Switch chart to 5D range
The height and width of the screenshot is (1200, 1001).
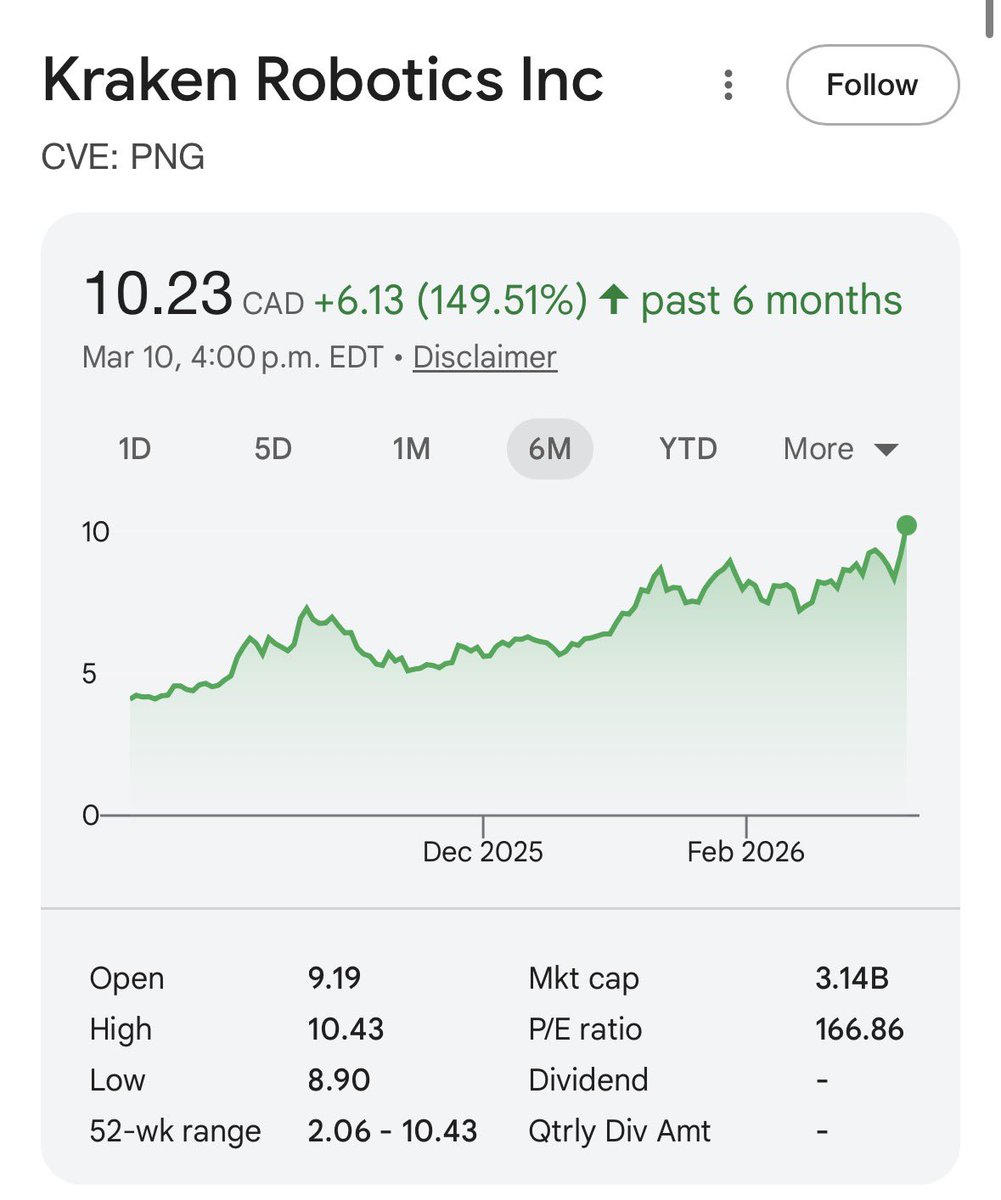click(272, 449)
